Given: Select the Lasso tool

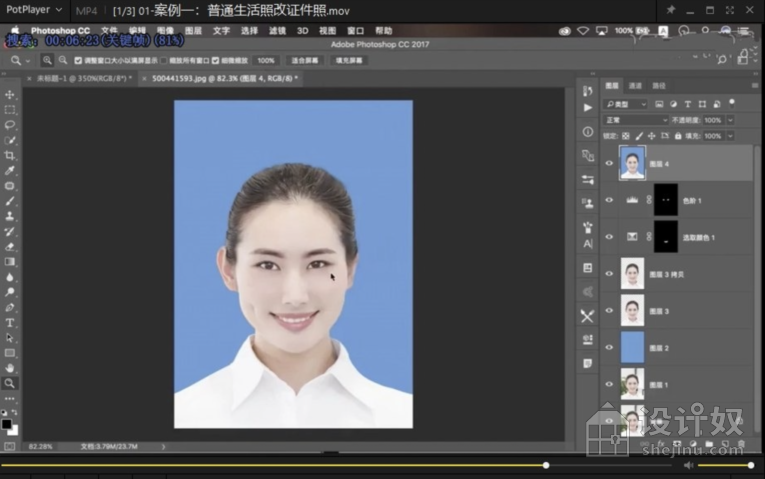Looking at the screenshot, I should coord(9,125).
